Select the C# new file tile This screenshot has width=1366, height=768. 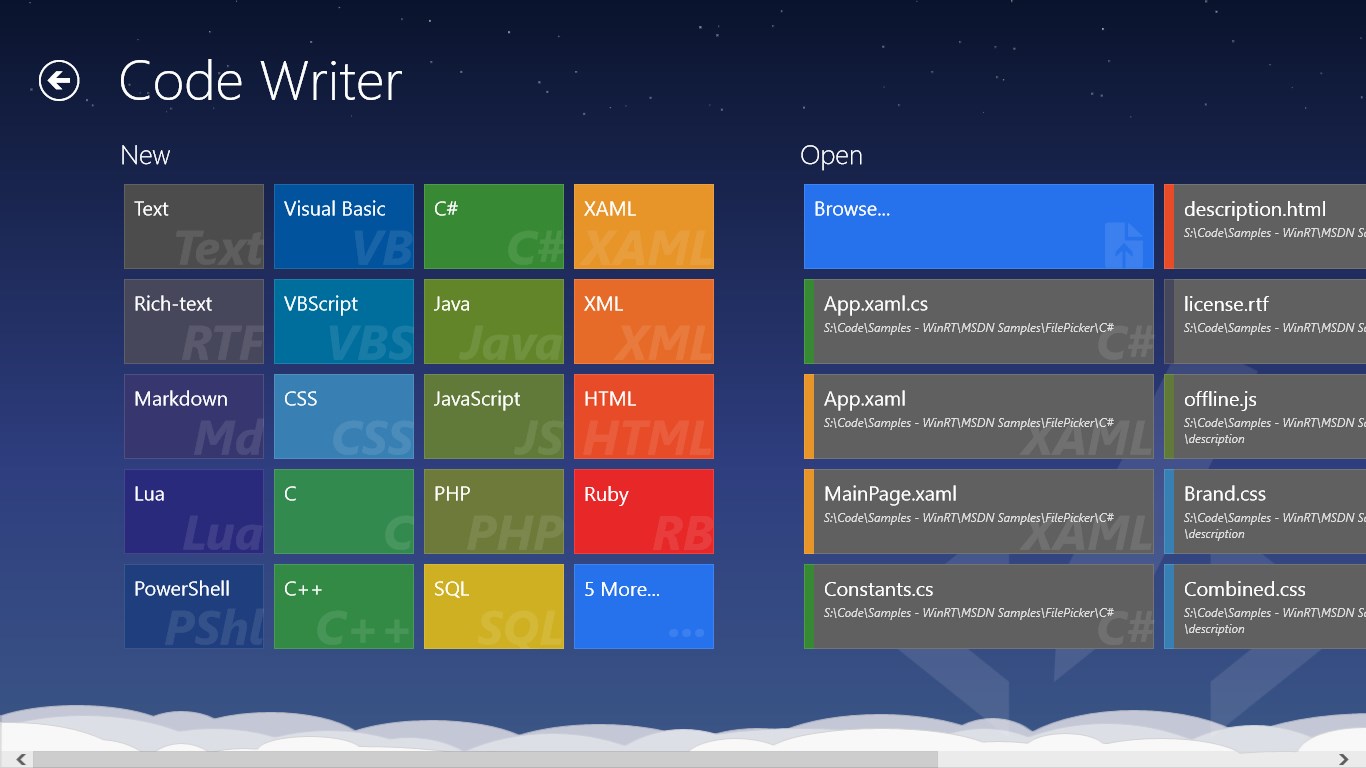pos(494,226)
